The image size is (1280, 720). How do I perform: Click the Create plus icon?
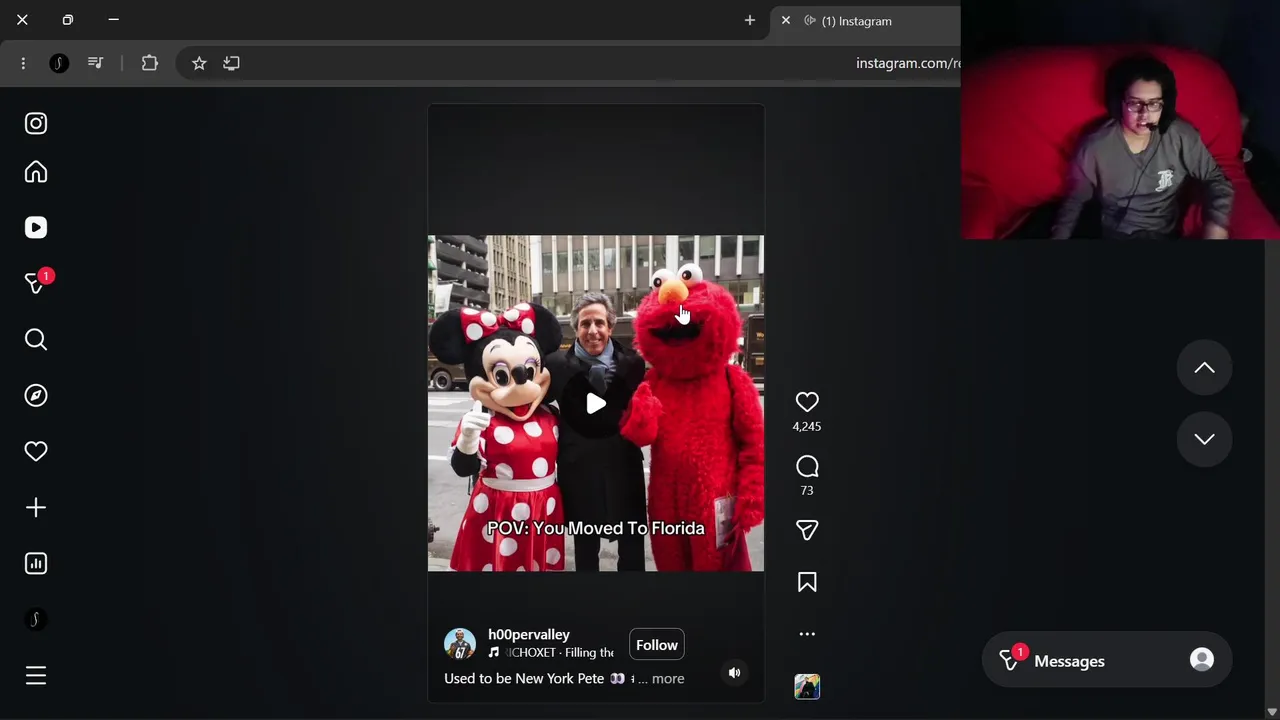pyautogui.click(x=36, y=508)
